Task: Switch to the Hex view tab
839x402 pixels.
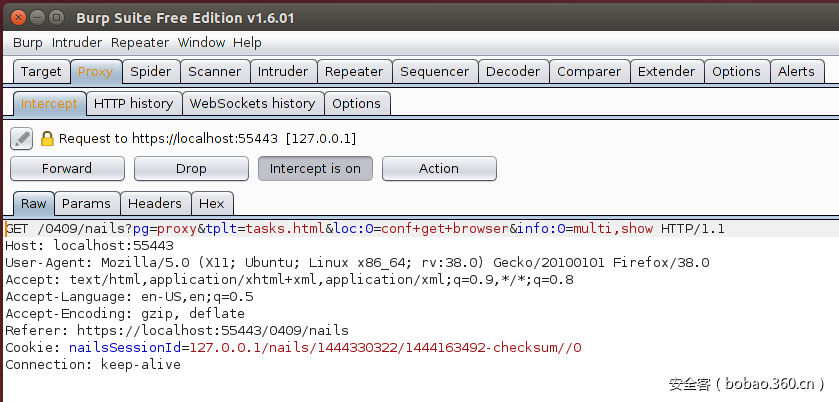Action: (x=212, y=203)
